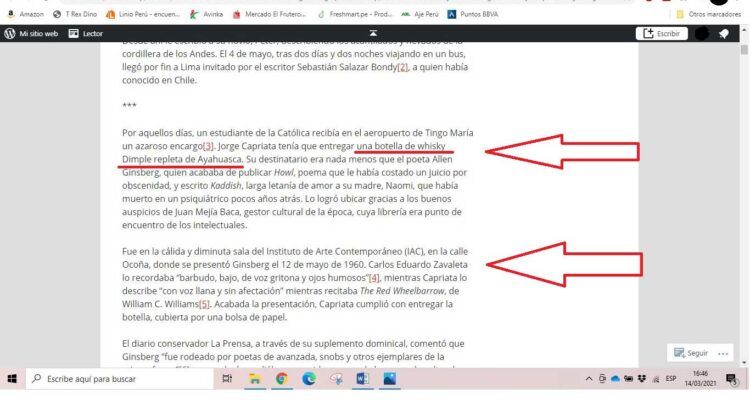Open Microsoft Word from the taskbar
The image size is (750, 400).
tap(362, 379)
